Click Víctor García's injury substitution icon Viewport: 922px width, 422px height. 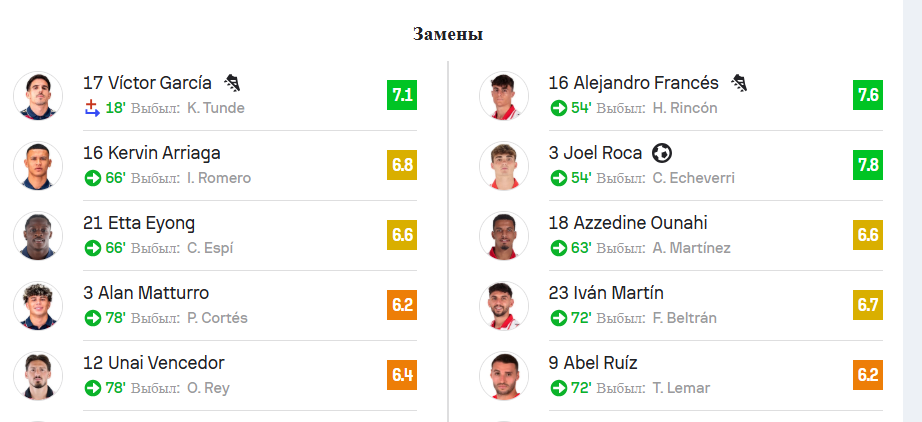tap(92, 107)
